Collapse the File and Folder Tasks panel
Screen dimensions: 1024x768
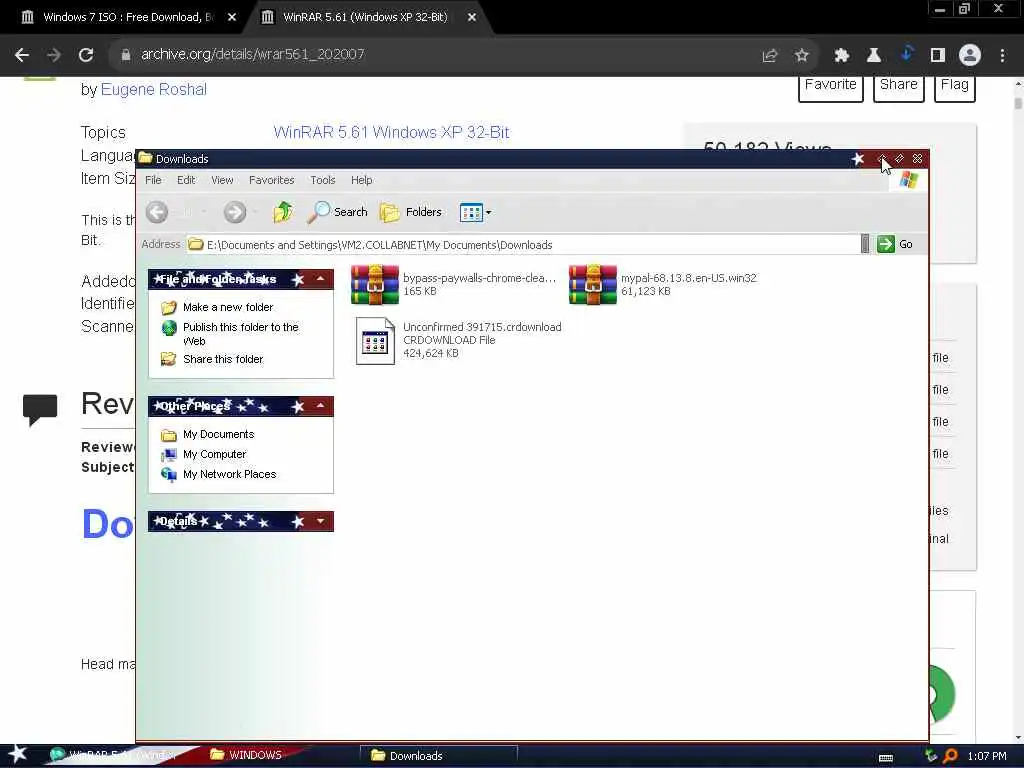tap(321, 279)
